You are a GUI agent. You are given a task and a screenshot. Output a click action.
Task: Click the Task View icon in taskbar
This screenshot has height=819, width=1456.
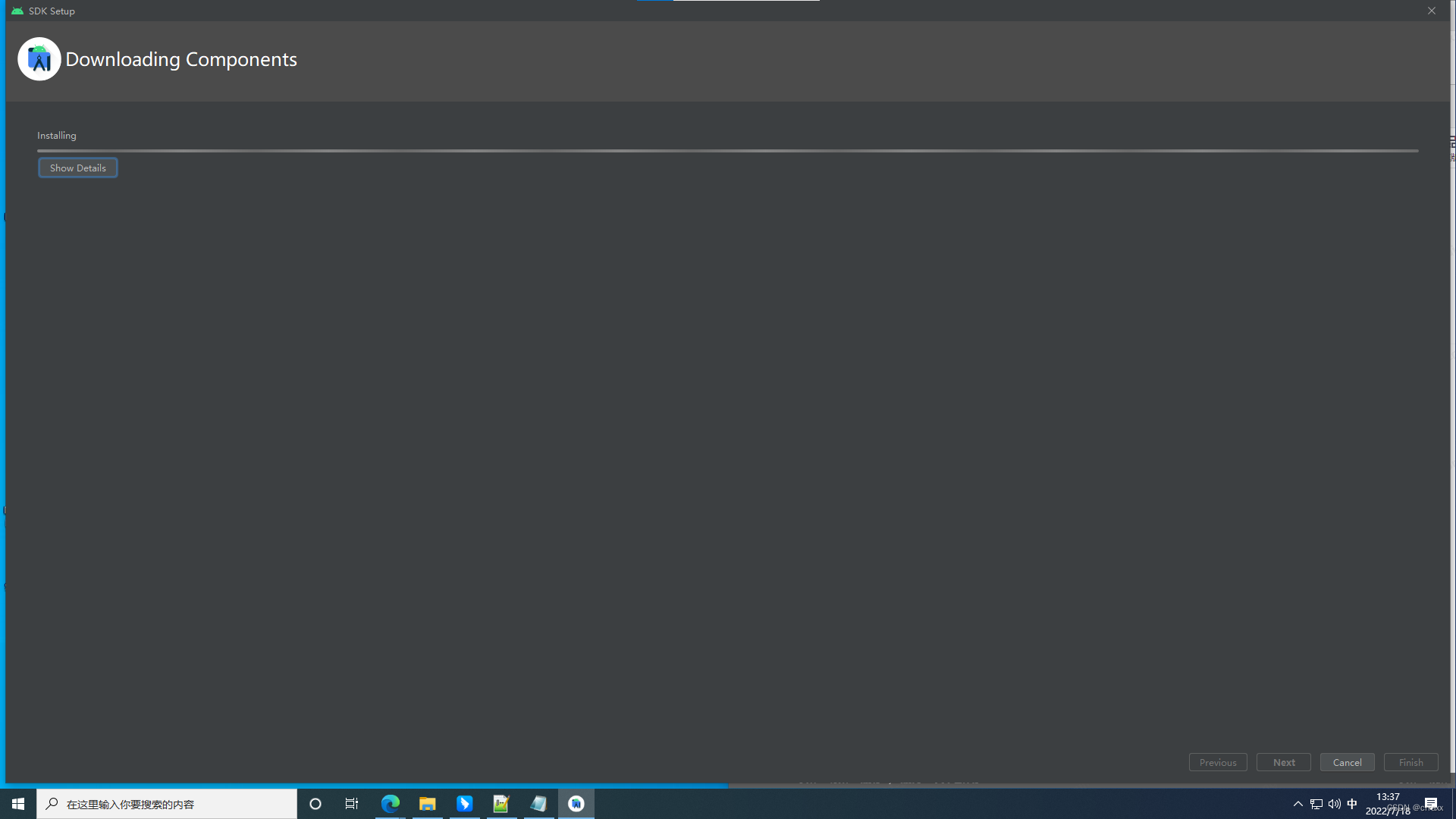click(x=352, y=803)
